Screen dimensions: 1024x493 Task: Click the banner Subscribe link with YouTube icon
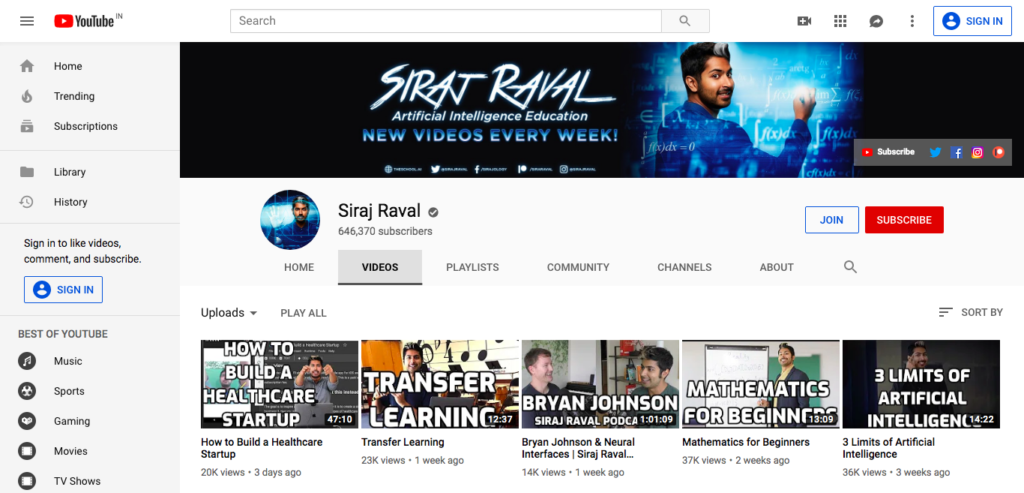[x=888, y=152]
